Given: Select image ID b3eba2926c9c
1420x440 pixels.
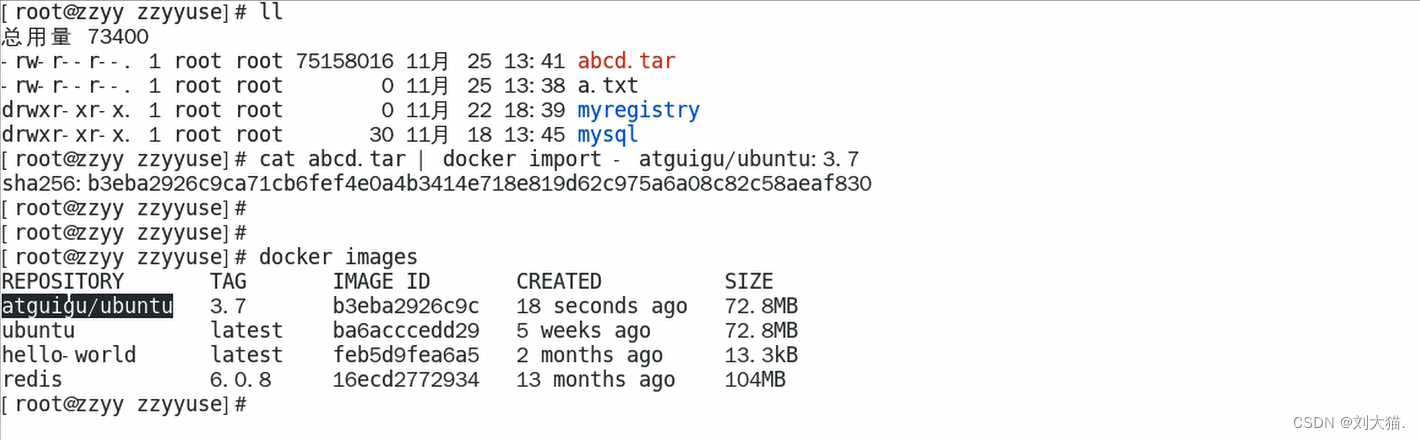Looking at the screenshot, I should pos(406,306).
